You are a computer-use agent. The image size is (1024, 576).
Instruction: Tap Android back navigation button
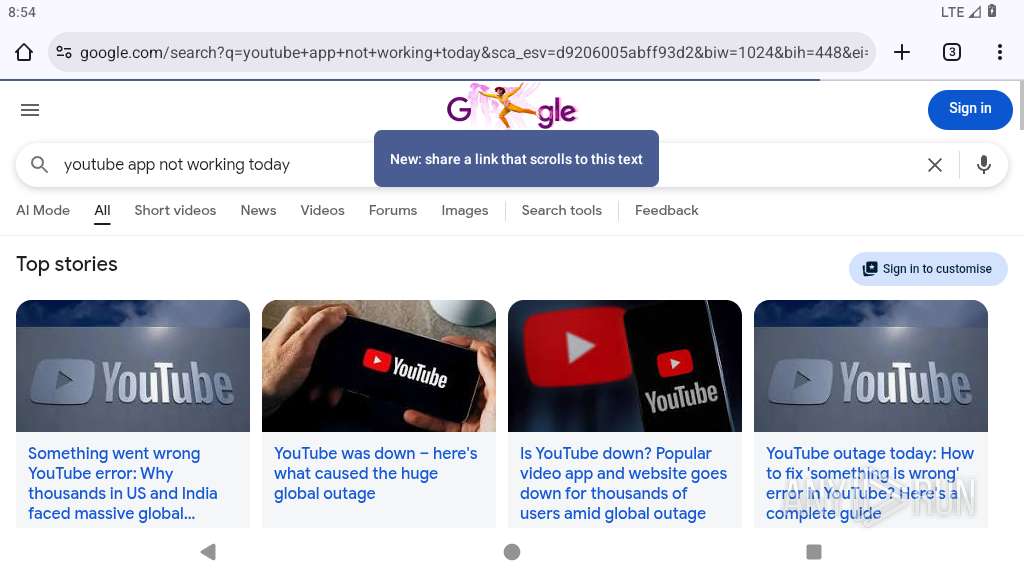tap(208, 552)
